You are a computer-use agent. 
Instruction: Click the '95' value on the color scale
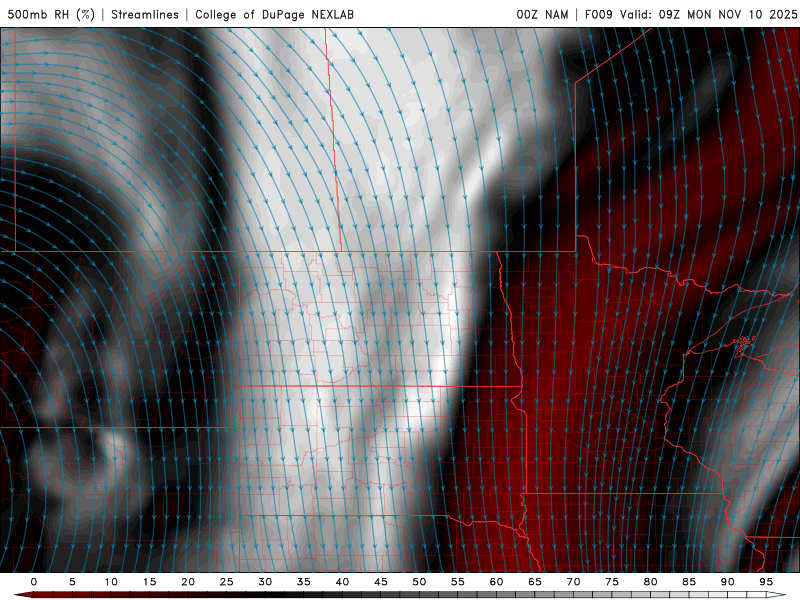coord(766,582)
